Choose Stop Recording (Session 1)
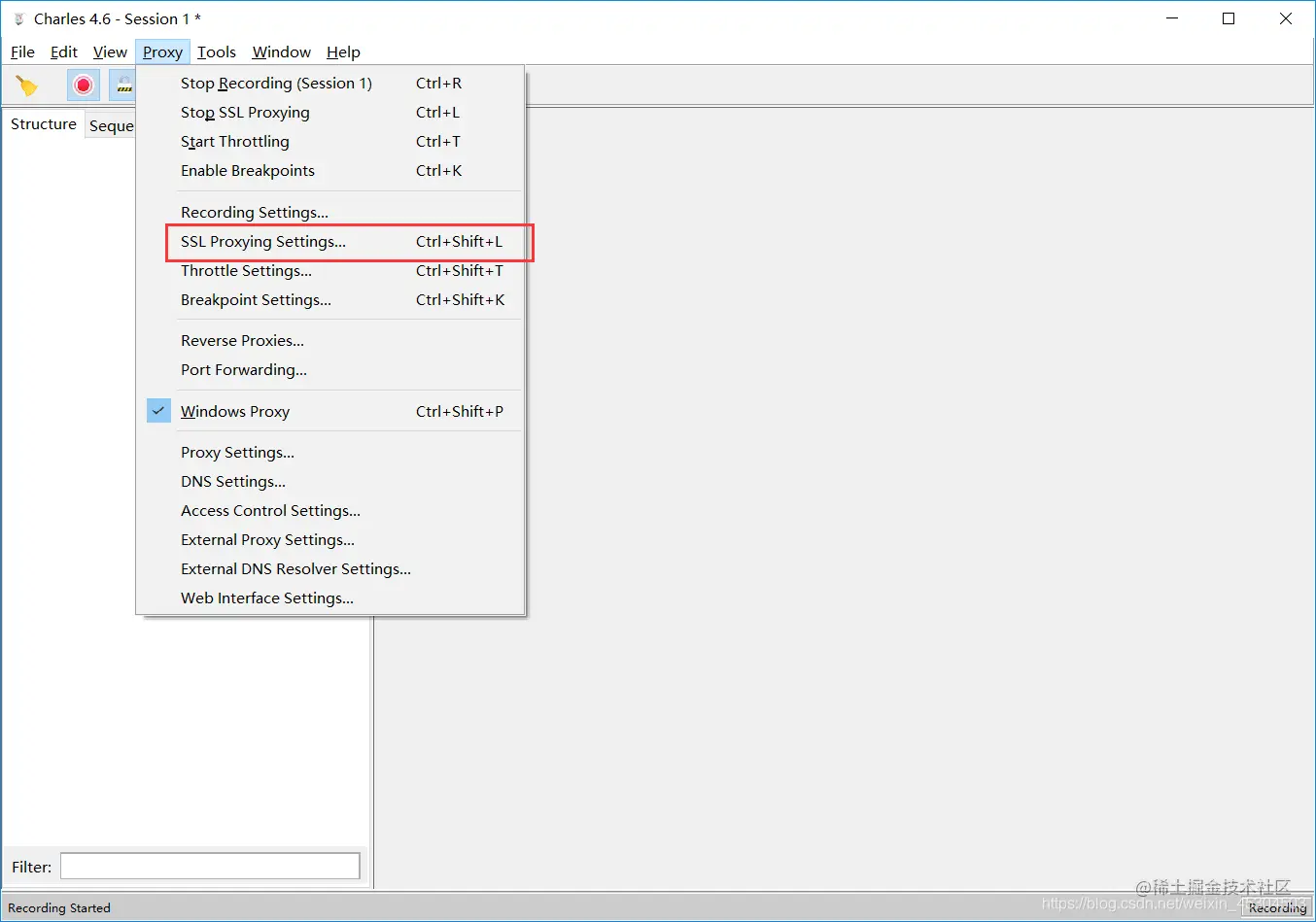The image size is (1316, 922). coord(330,84)
